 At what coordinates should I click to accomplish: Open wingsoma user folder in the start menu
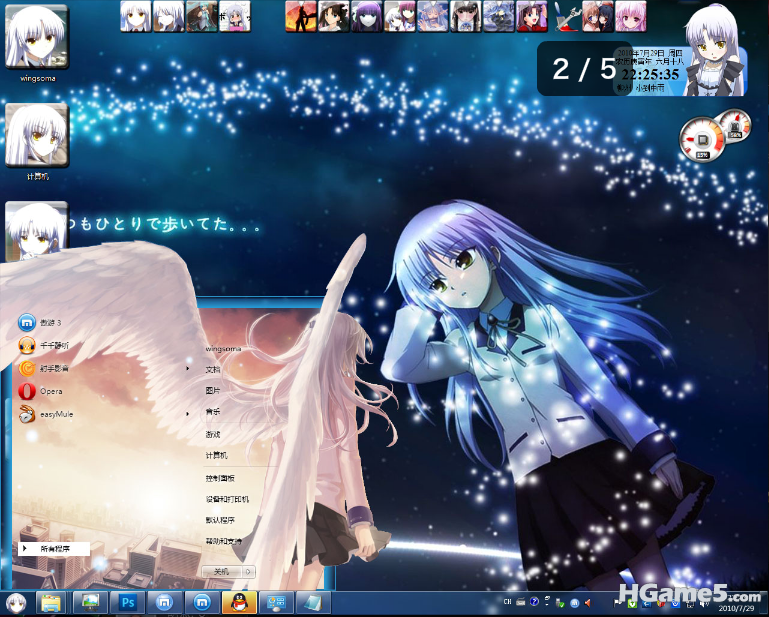tap(223, 349)
